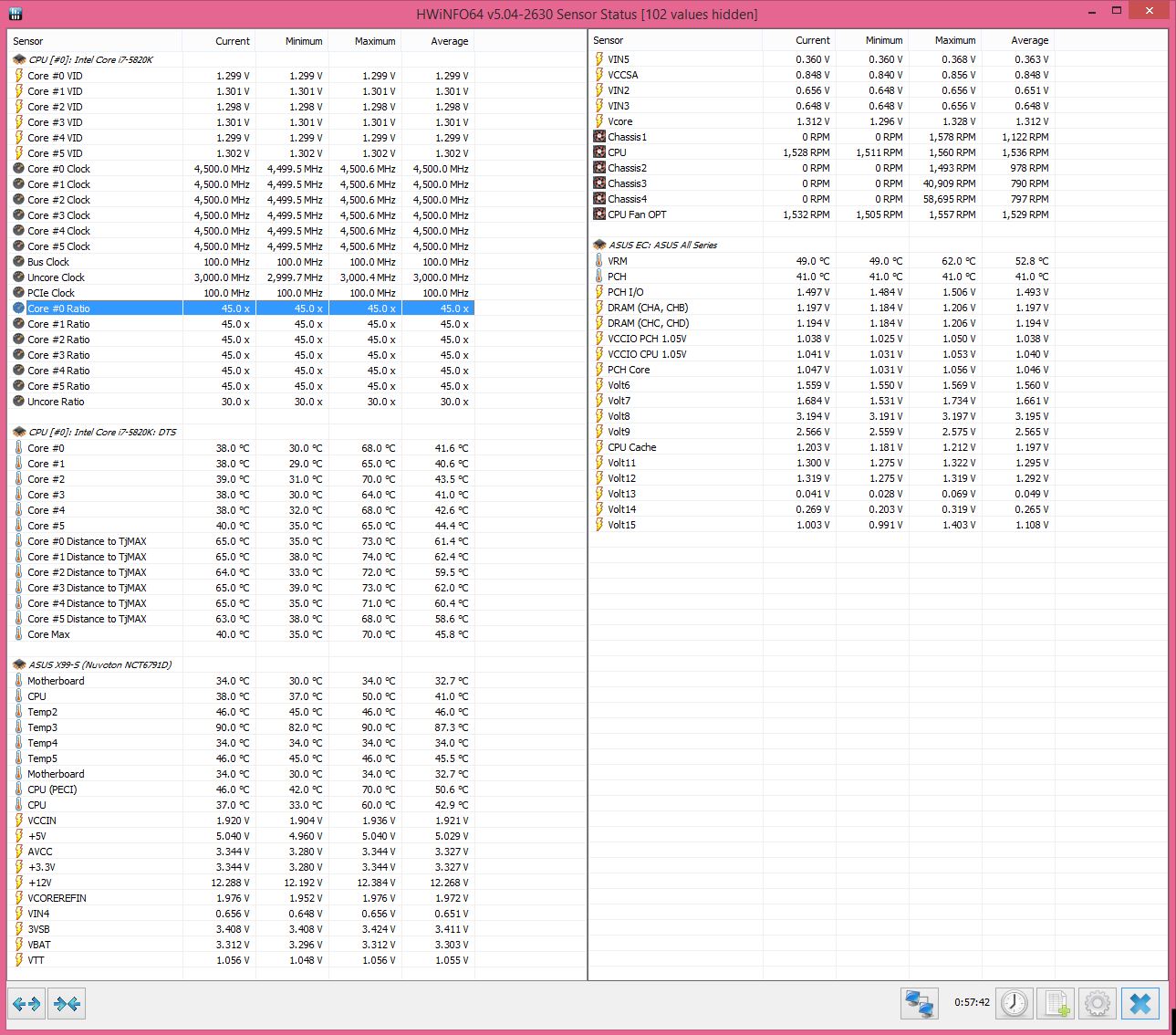Select the Volt15 sensor row

823,525
